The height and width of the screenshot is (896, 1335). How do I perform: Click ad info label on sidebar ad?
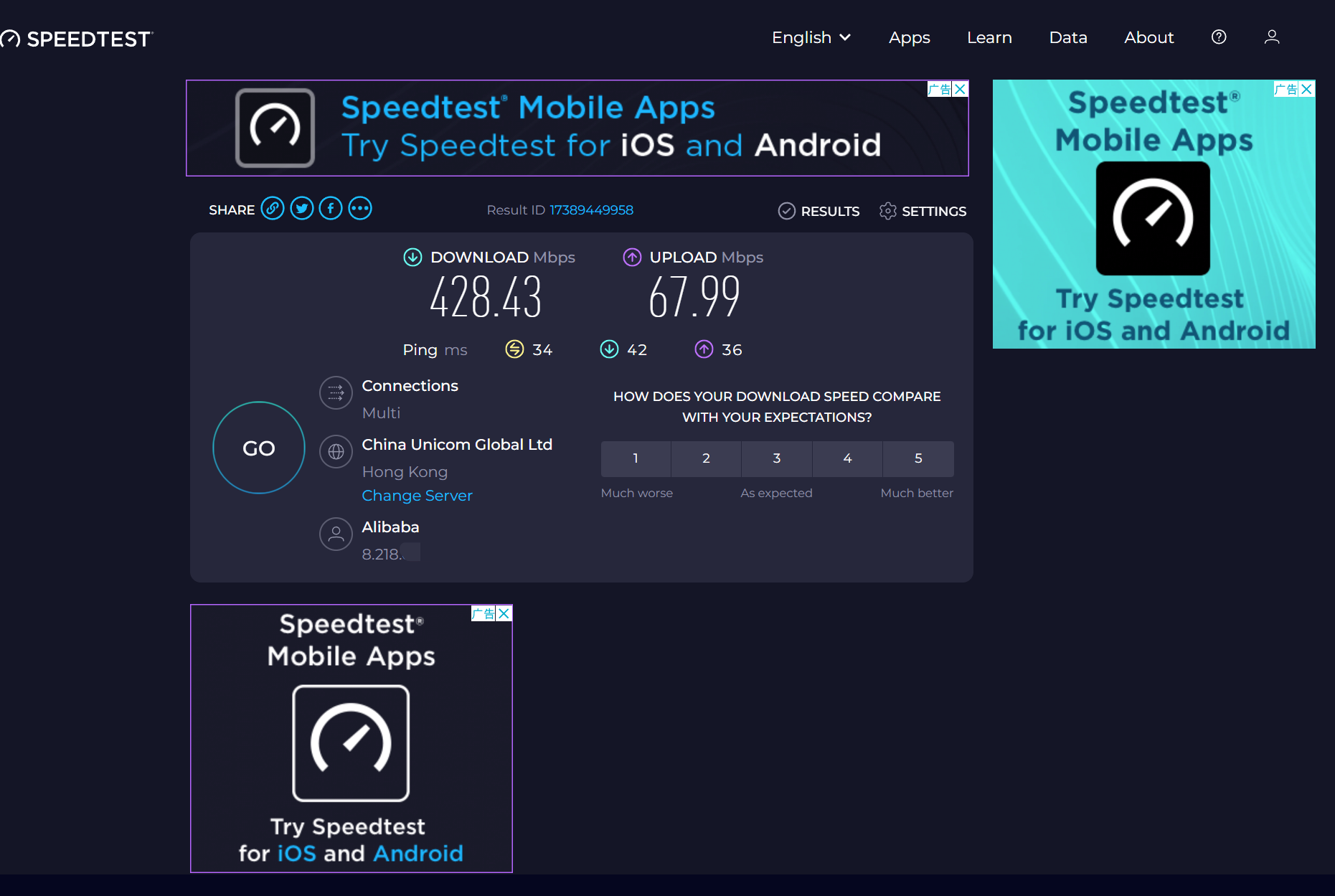coord(1286,89)
